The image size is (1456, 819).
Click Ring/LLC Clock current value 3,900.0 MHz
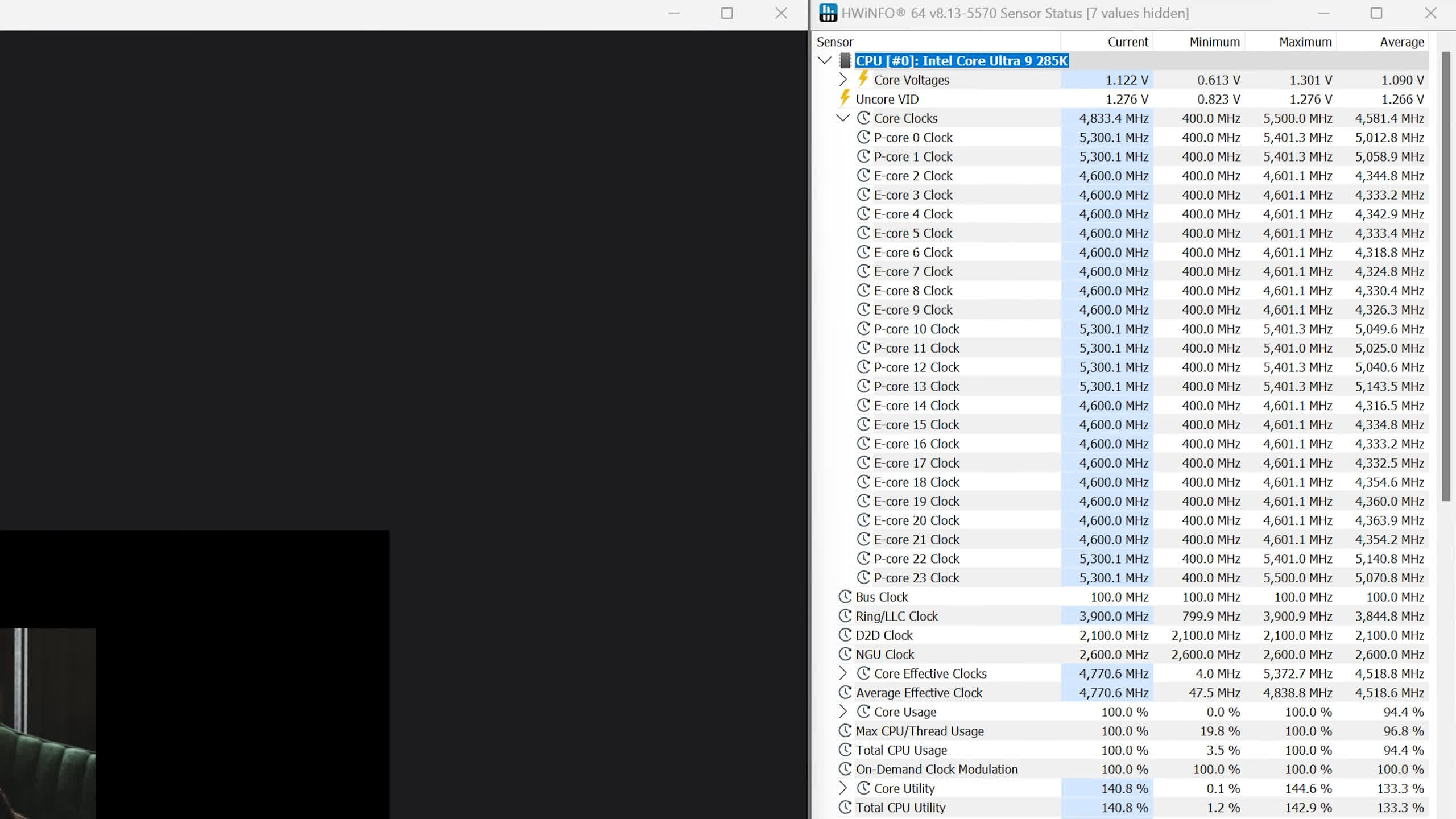(1114, 616)
